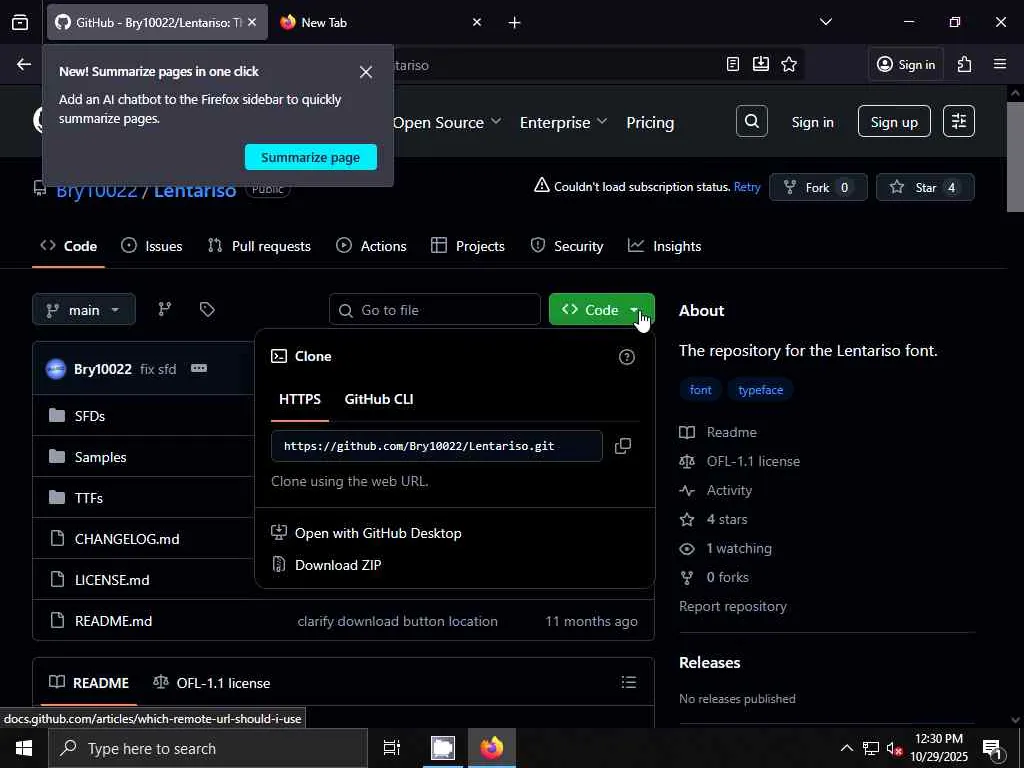
Task: Close the GitHub Lentariso tab
Action: click(x=252, y=22)
